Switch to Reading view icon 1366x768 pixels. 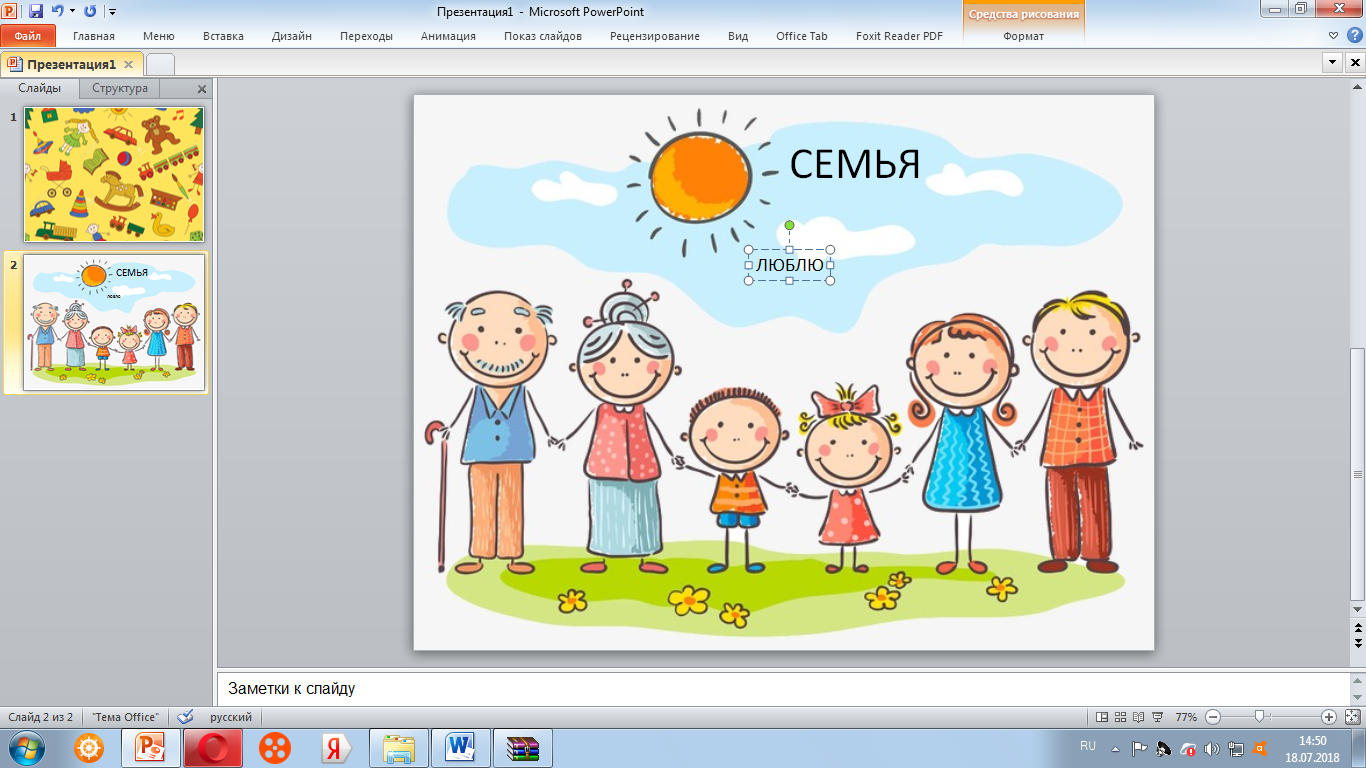[x=1138, y=717]
